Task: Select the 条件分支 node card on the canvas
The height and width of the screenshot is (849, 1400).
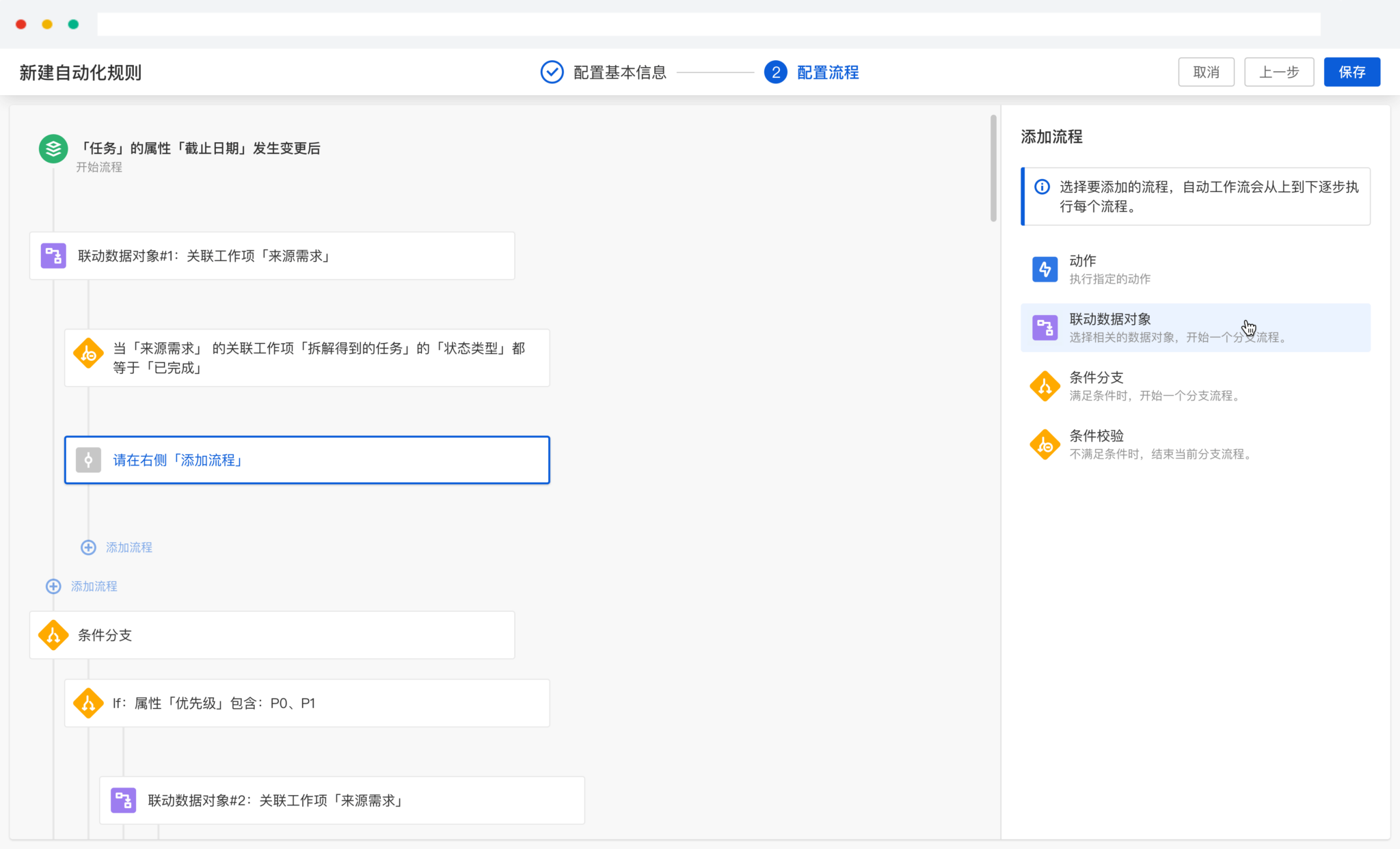Action: (272, 634)
